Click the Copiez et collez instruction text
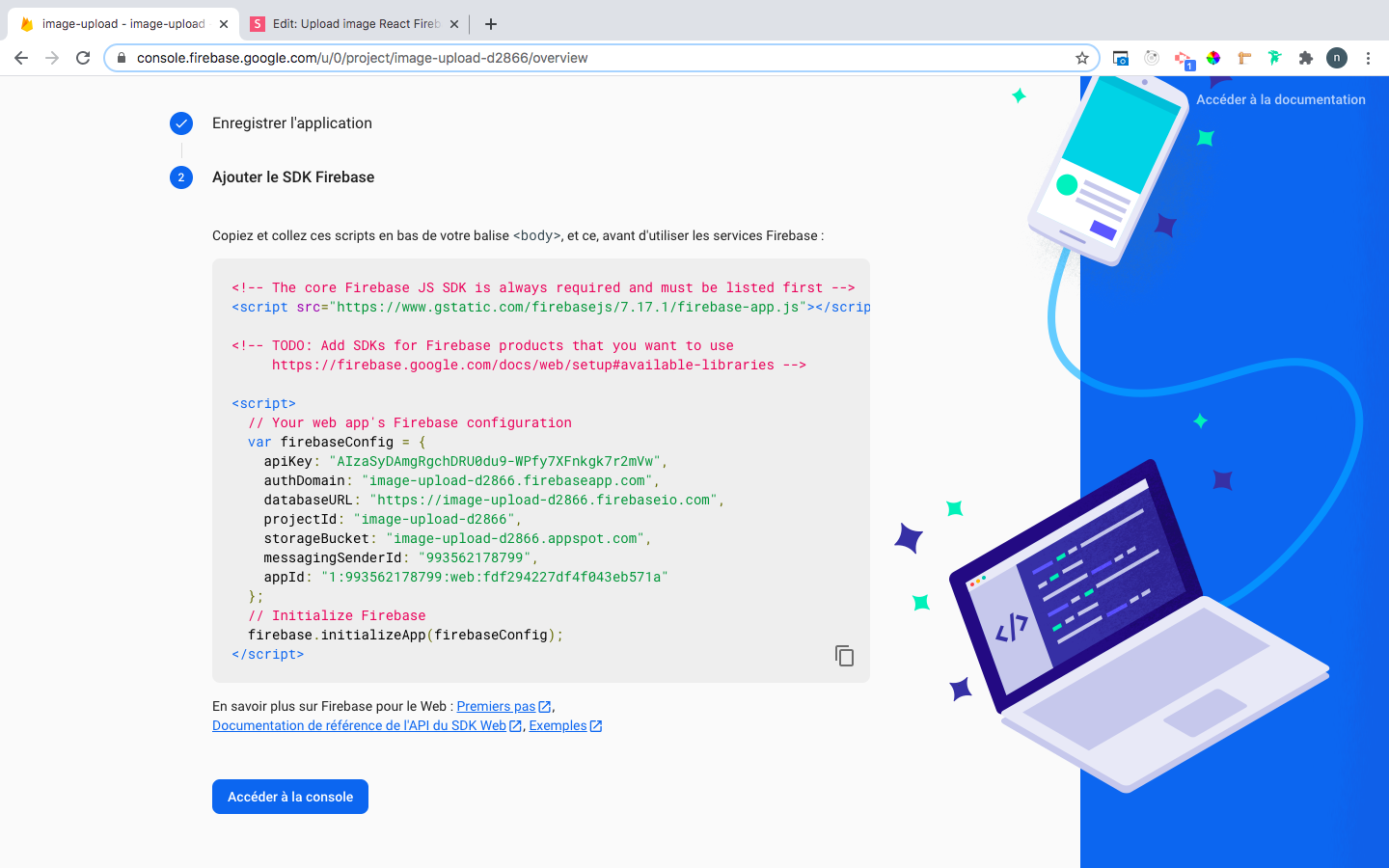The image size is (1389, 868). [518, 235]
